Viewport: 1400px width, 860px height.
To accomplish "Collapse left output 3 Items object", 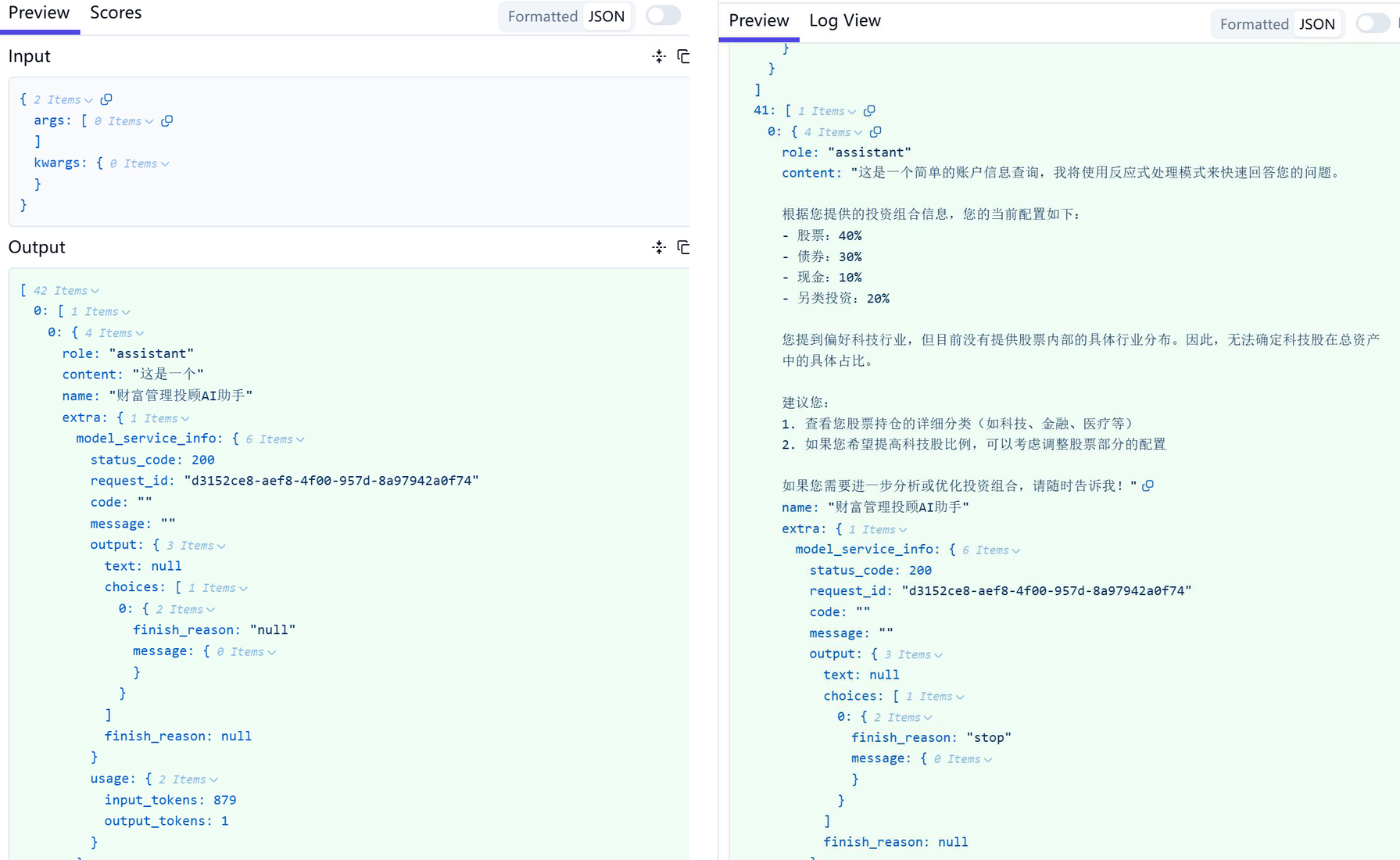I will click(221, 546).
